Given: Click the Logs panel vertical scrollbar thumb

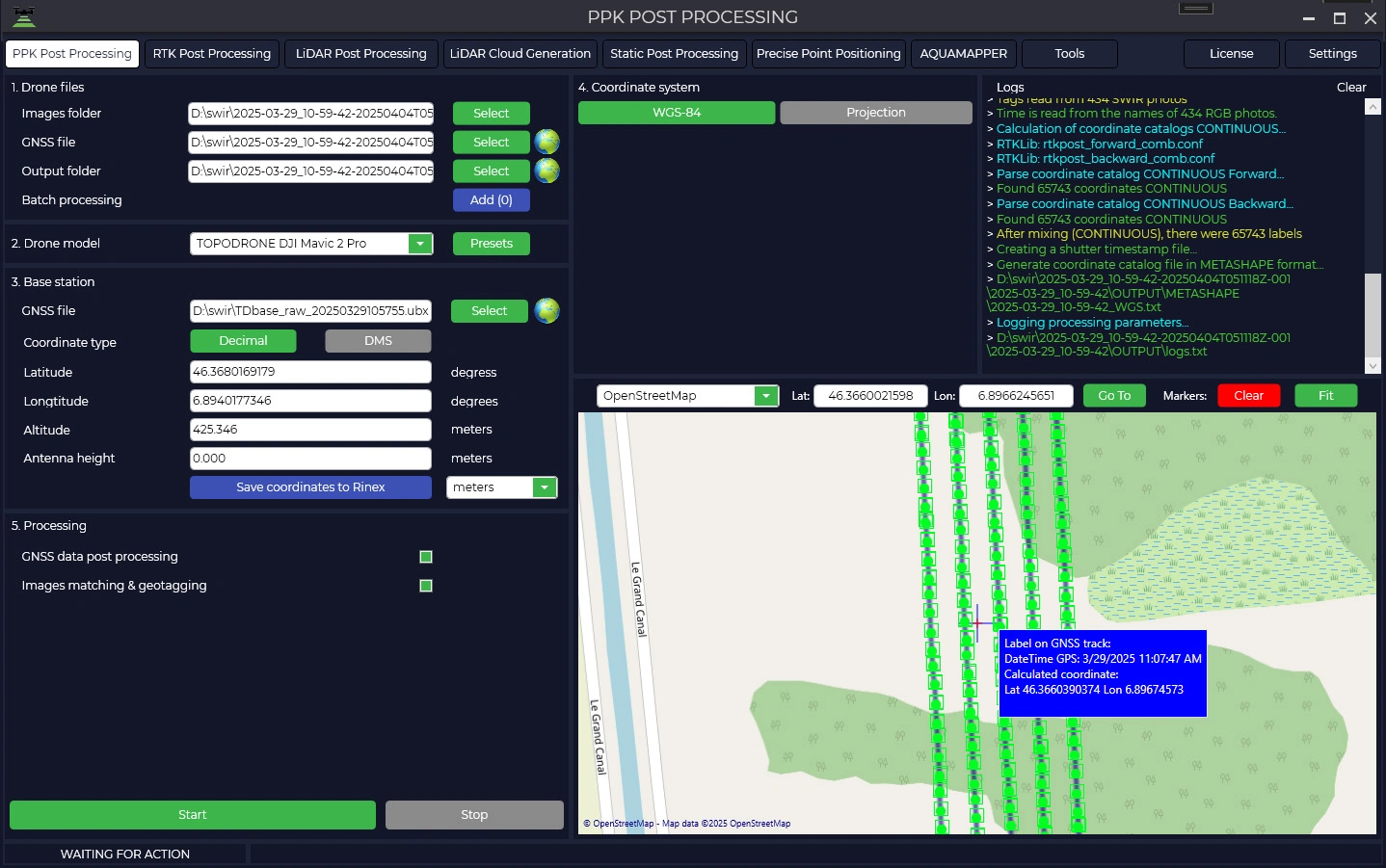Looking at the screenshot, I should (x=1373, y=314).
